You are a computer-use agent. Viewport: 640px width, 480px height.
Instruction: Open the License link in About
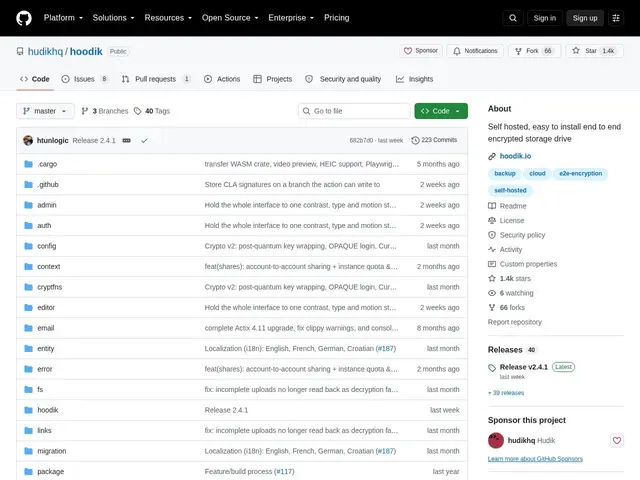(506, 220)
